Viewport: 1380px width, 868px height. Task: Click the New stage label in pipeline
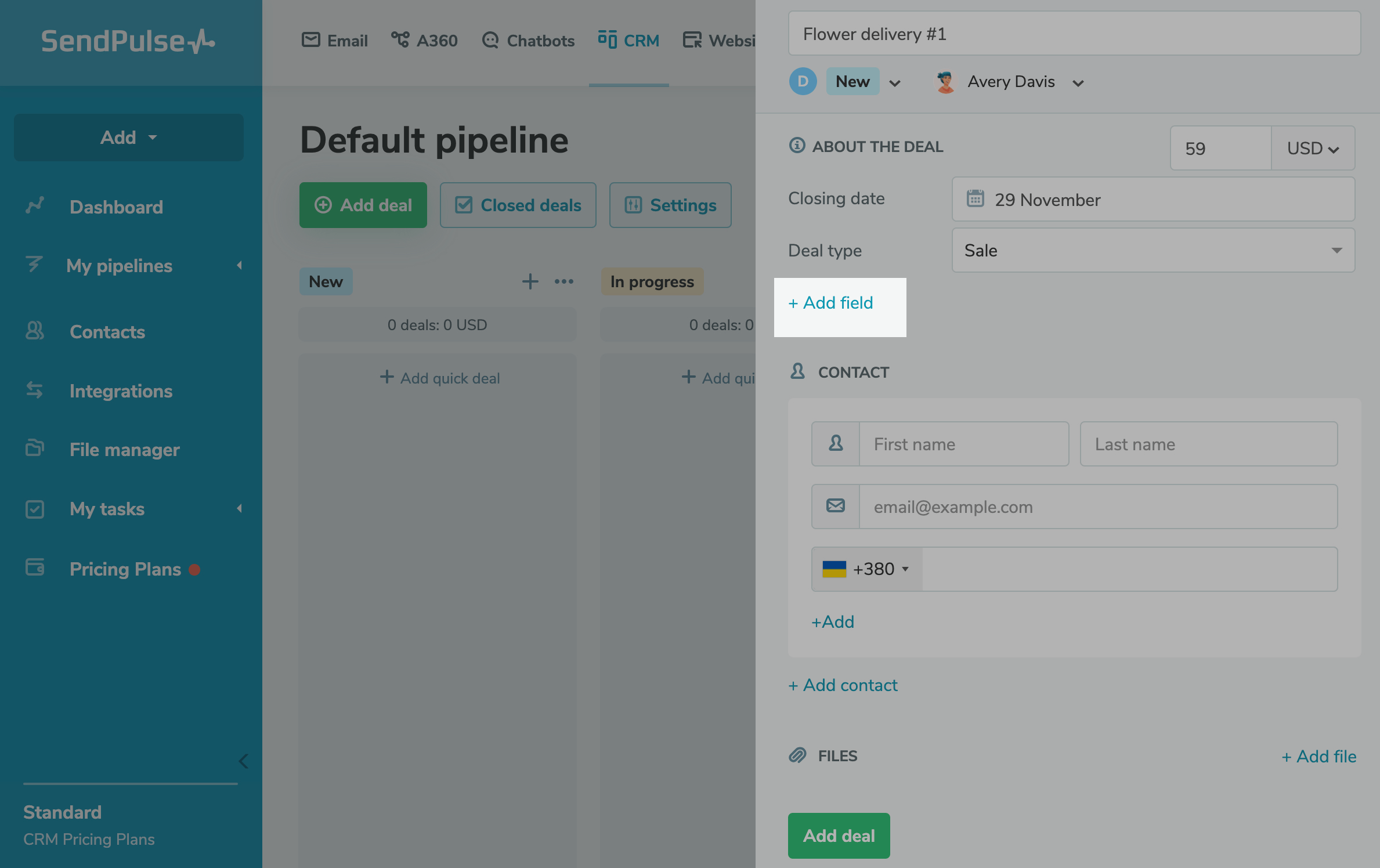click(326, 282)
